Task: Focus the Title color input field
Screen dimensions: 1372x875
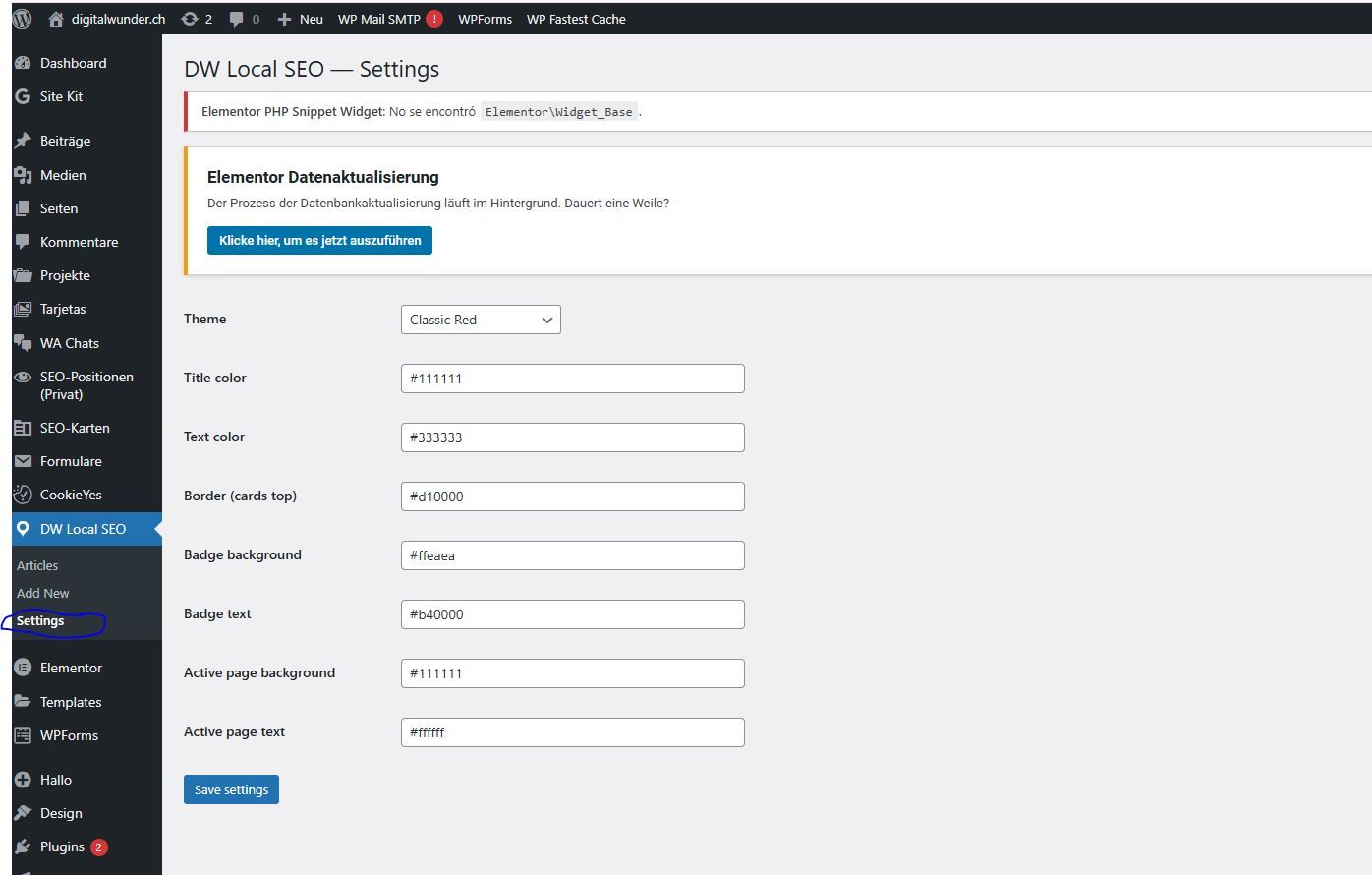Action: tap(572, 379)
